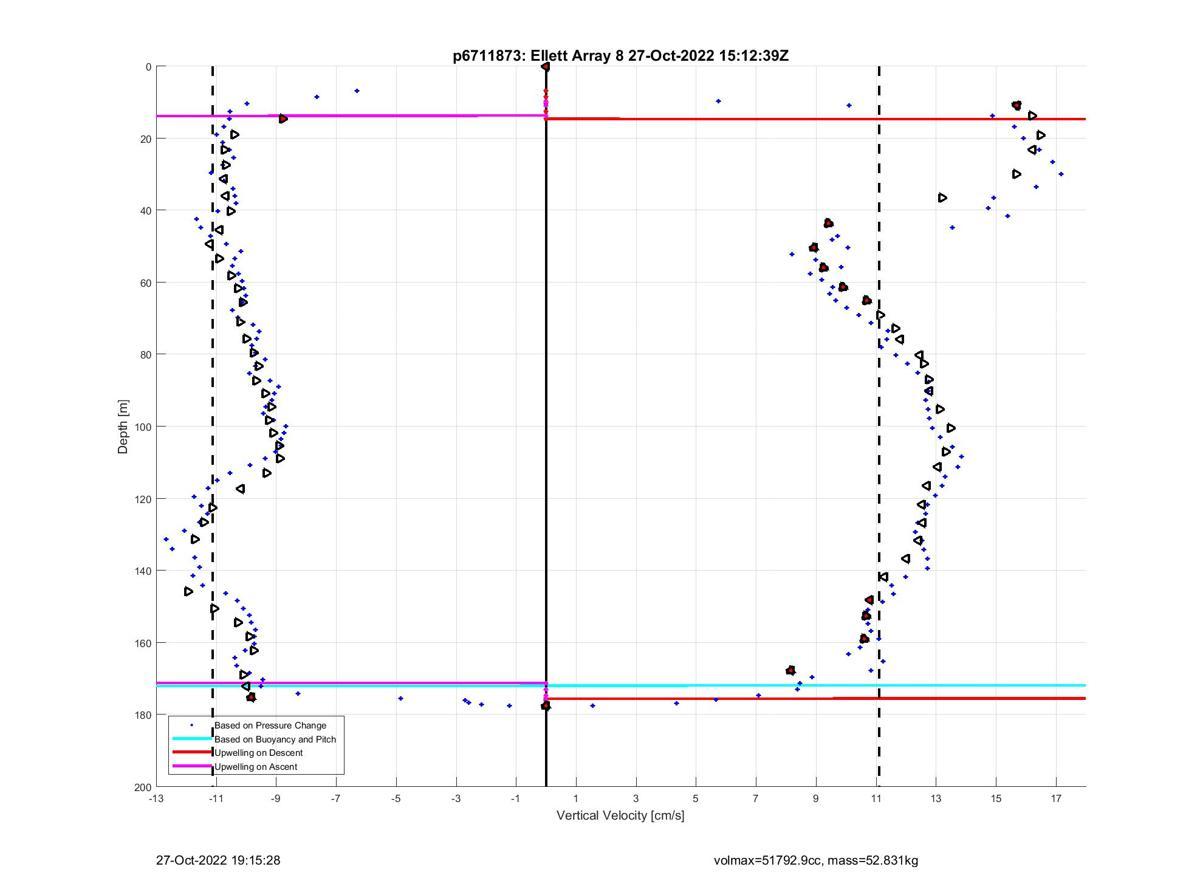Select the 'Depth [m]' y-axis label
The image size is (1200, 885).
coord(124,427)
